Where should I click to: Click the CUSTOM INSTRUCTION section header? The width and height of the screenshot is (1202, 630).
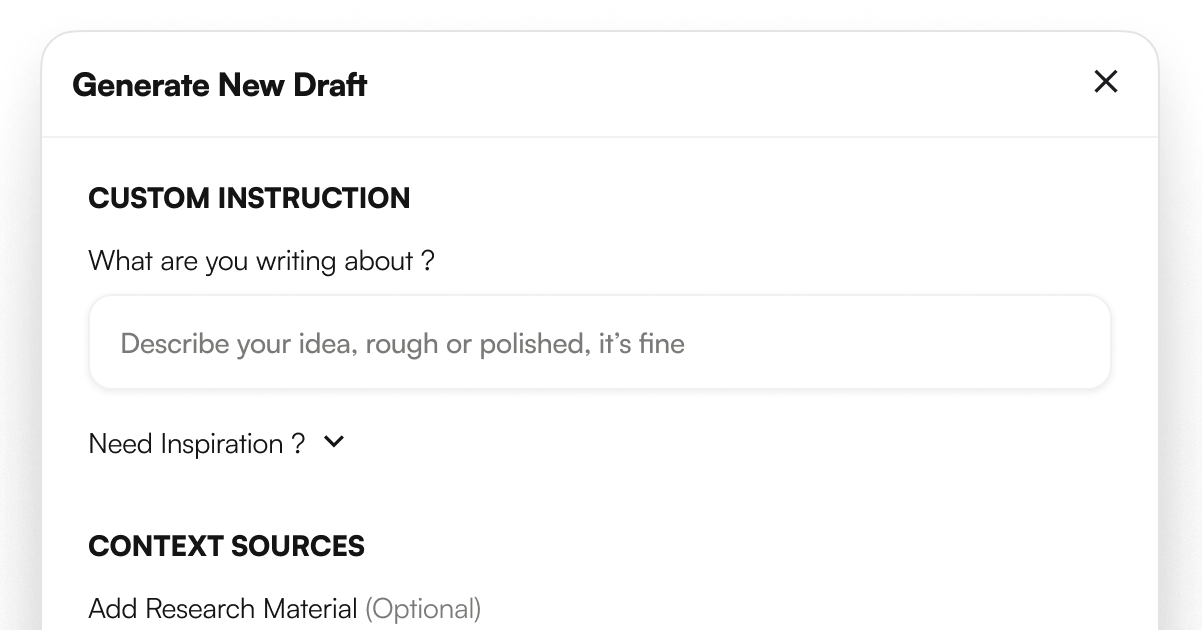(x=249, y=198)
